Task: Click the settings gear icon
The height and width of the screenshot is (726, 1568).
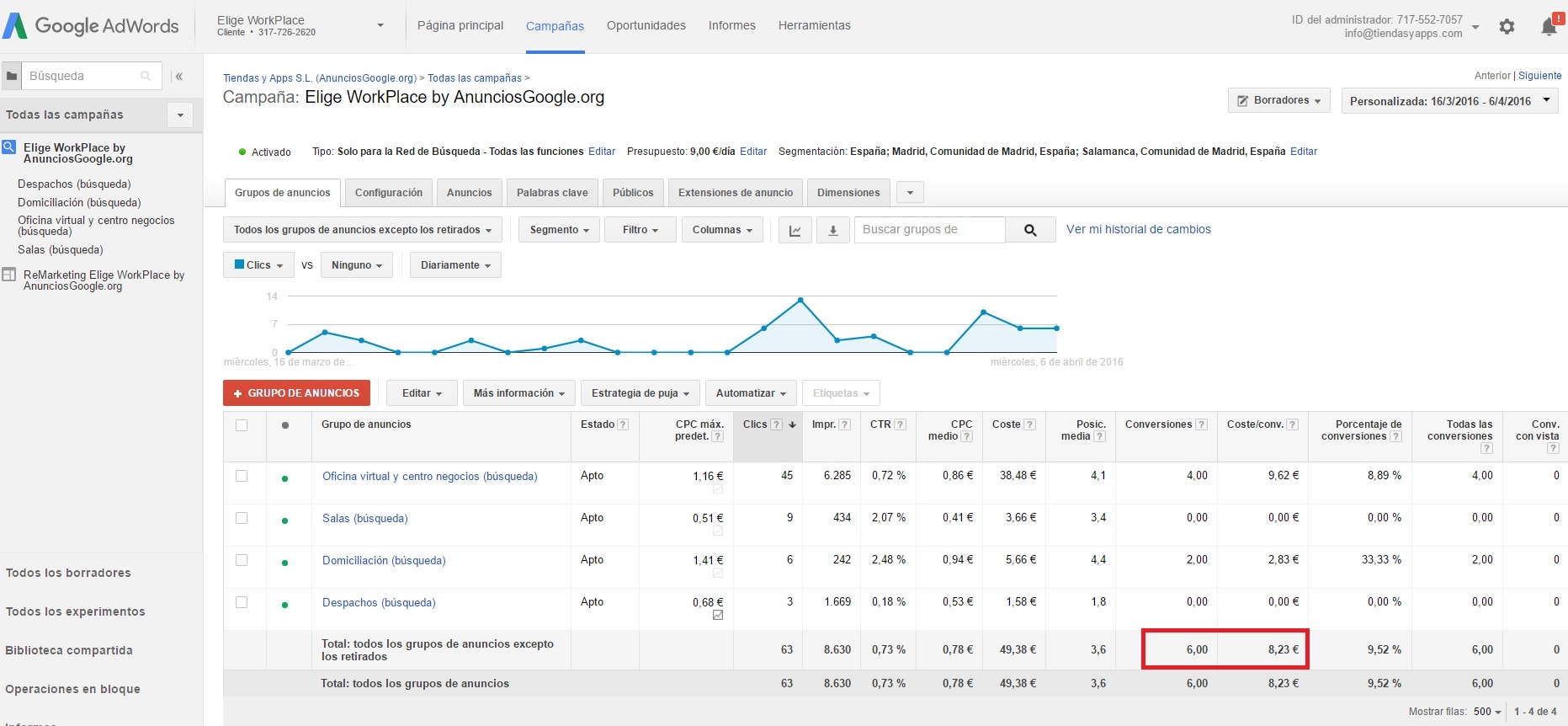Action: (x=1507, y=27)
